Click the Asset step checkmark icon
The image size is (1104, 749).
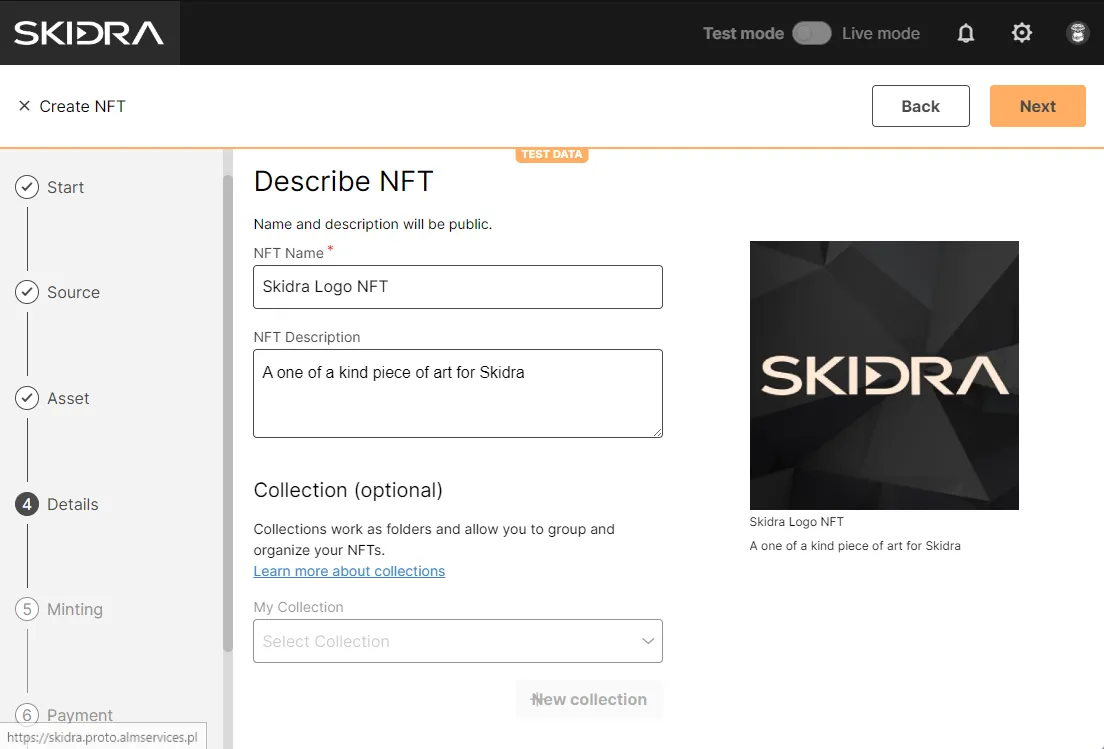coord(27,398)
